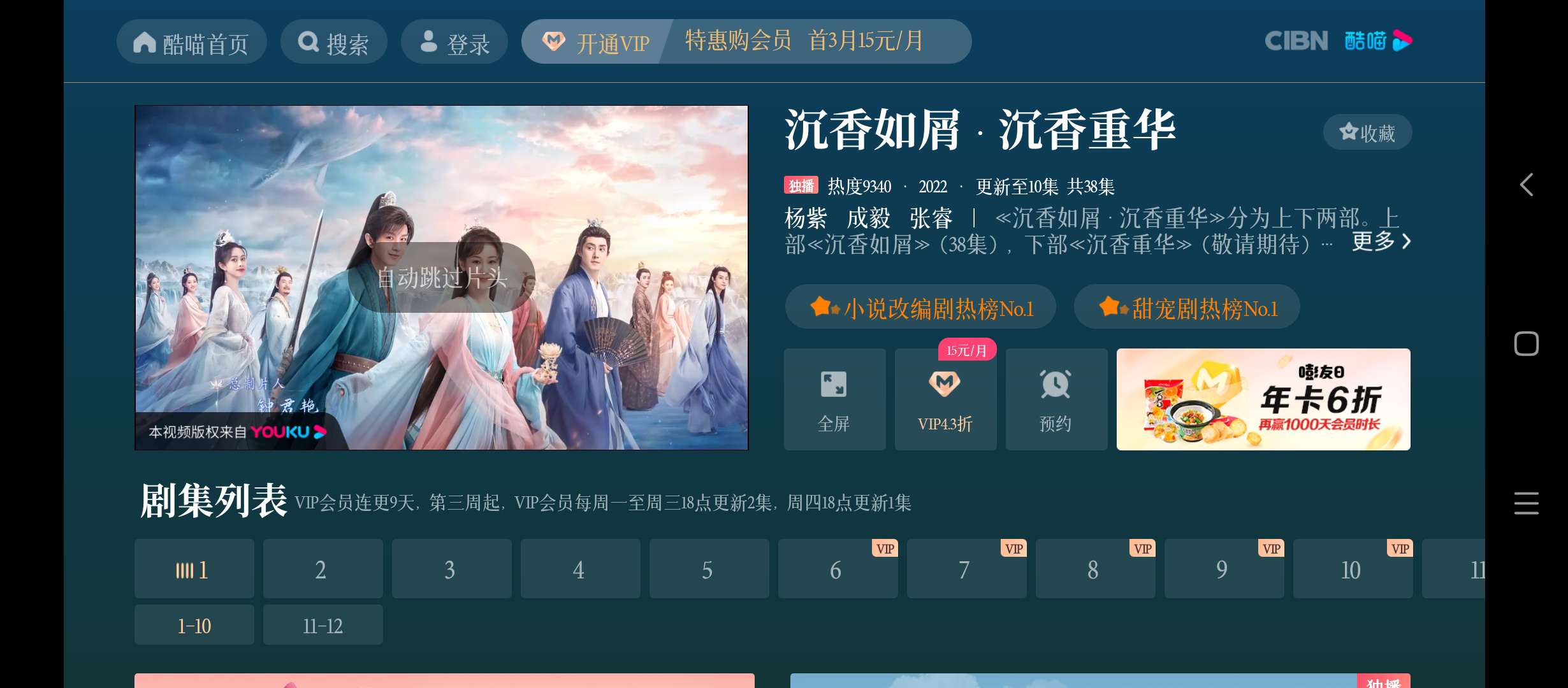Go to 酷喵首页 home button
Image resolution: width=1568 pixels, height=688 pixels.
[191, 42]
